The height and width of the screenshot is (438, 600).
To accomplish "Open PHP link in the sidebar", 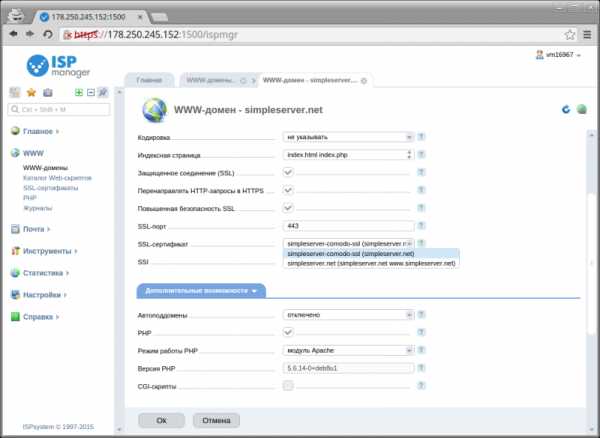I will tap(30, 198).
